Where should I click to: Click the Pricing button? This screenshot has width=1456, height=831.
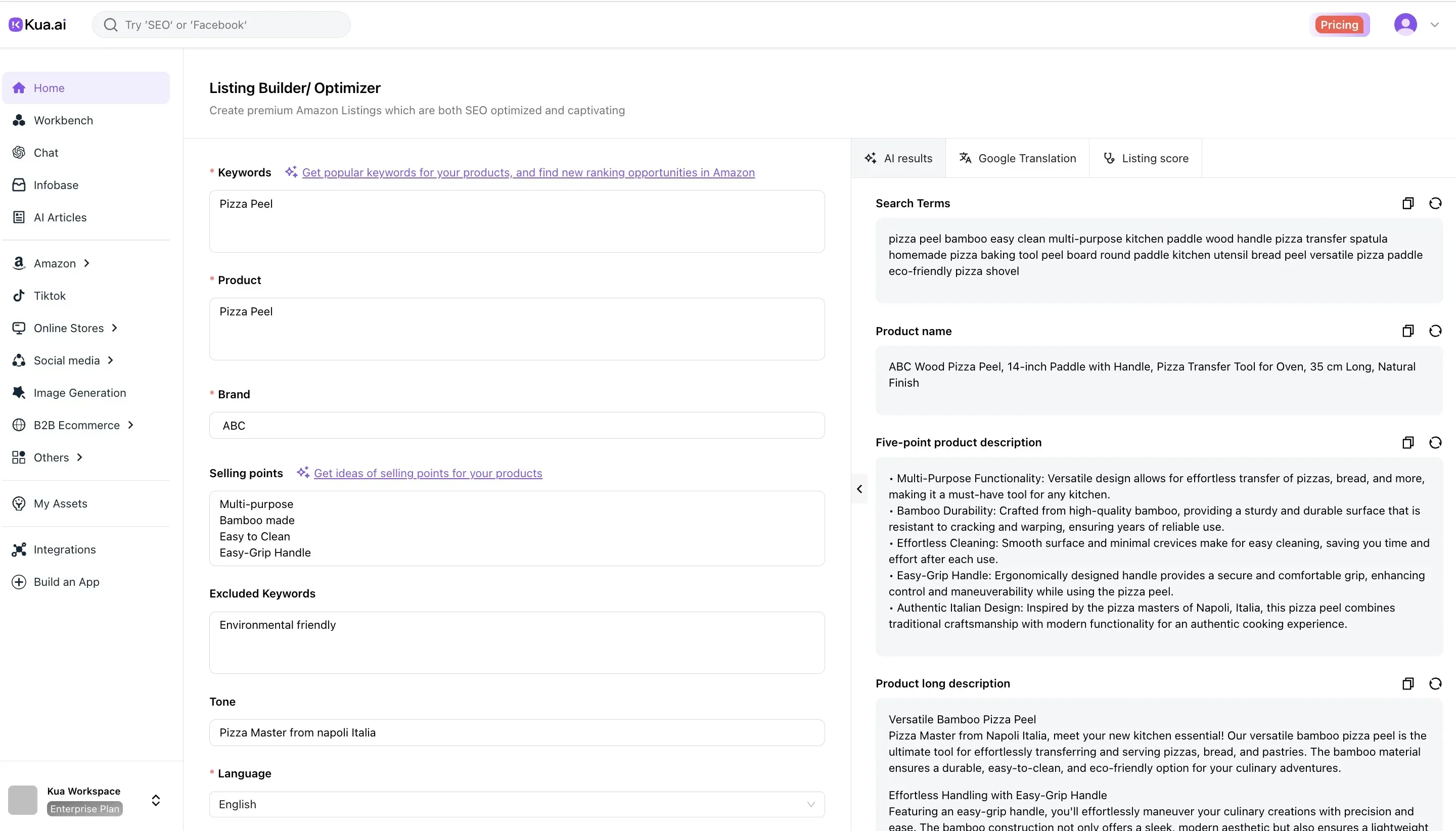pyautogui.click(x=1340, y=24)
